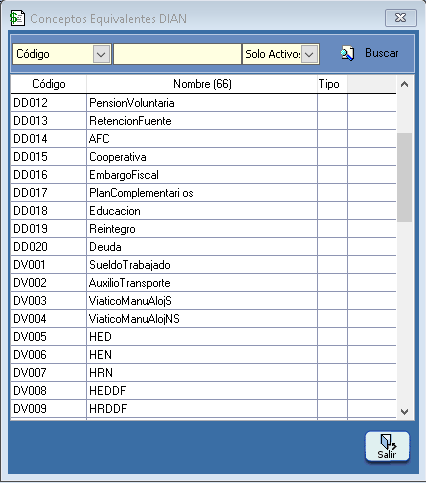This screenshot has height=483, width=426.
Task: Sort by the Nombre (66) column header
Action: (x=202, y=84)
